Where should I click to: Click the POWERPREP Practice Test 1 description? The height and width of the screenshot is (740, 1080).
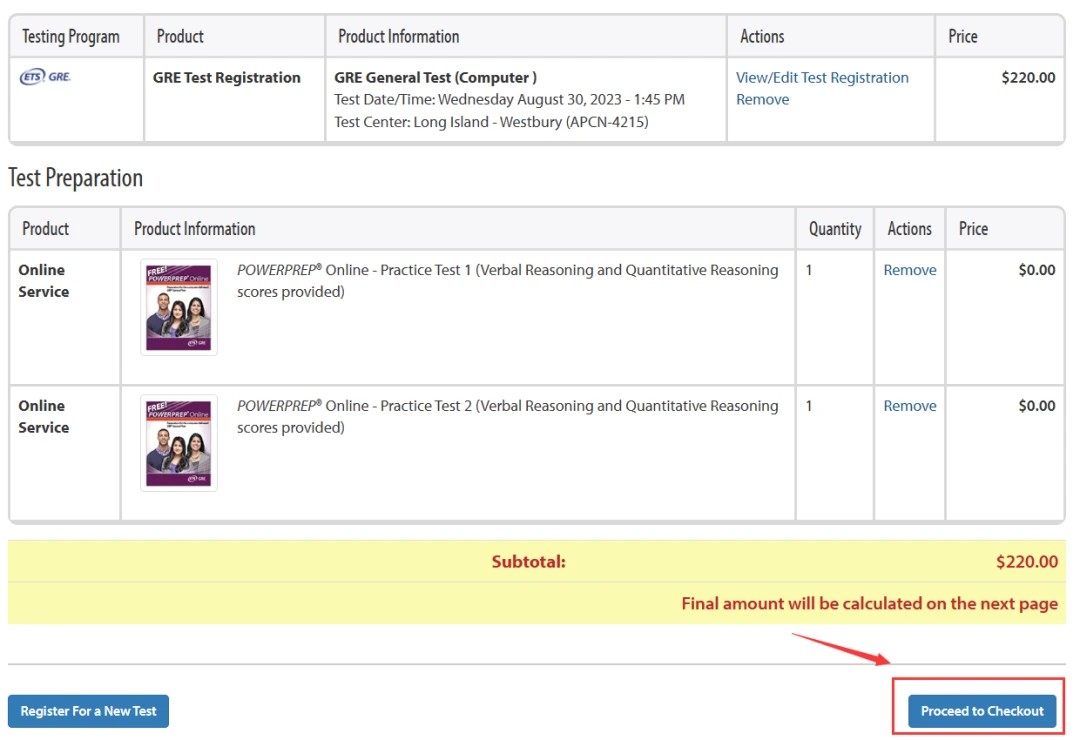(x=507, y=280)
